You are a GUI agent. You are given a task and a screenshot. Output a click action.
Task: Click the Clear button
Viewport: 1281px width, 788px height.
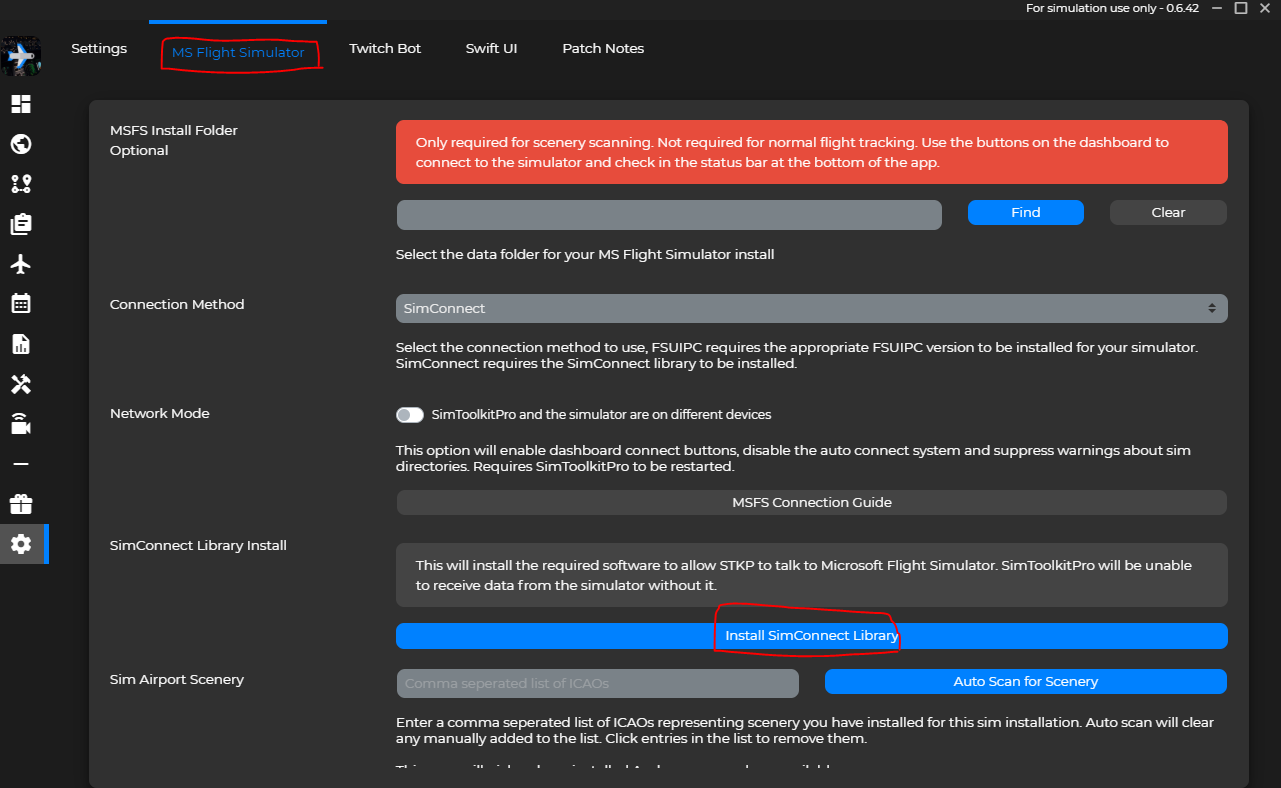(1168, 212)
